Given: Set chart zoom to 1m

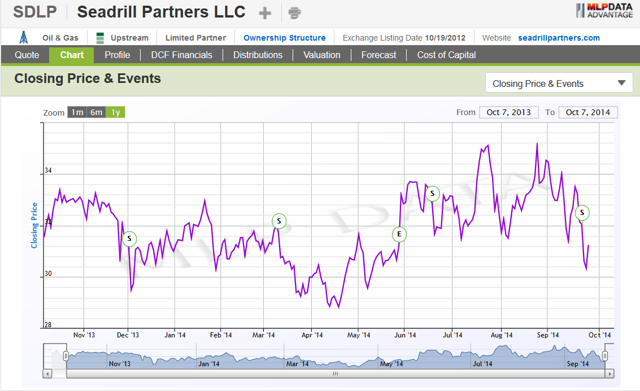Looking at the screenshot, I should click(77, 112).
